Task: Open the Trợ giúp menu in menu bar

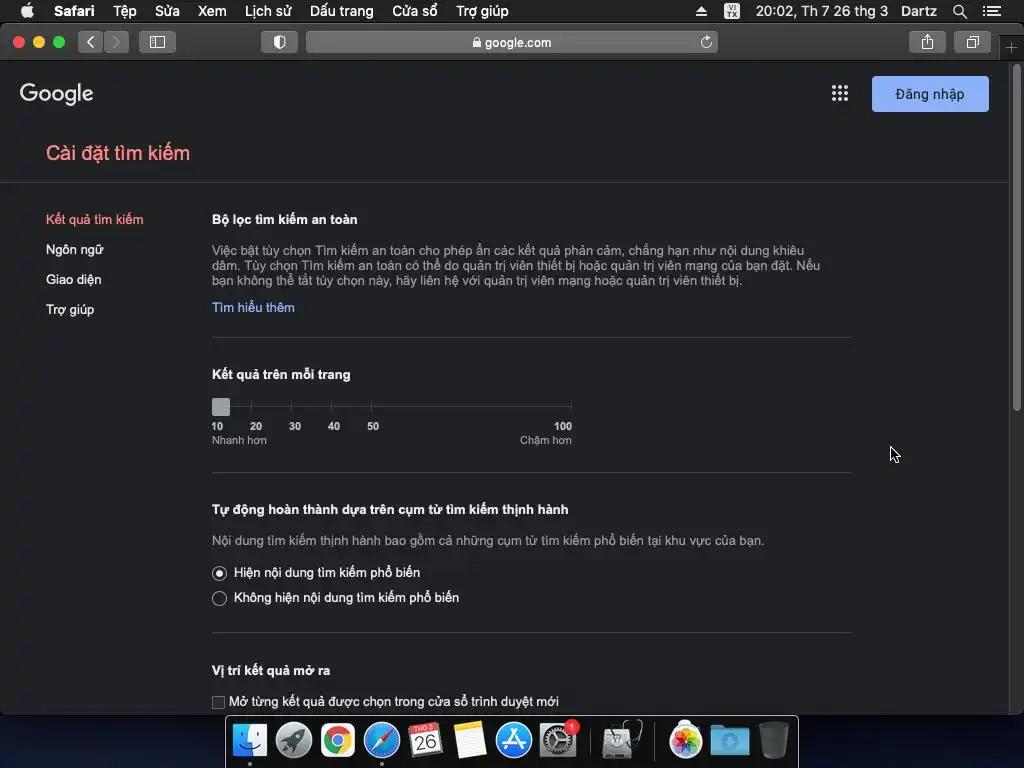Action: (482, 11)
